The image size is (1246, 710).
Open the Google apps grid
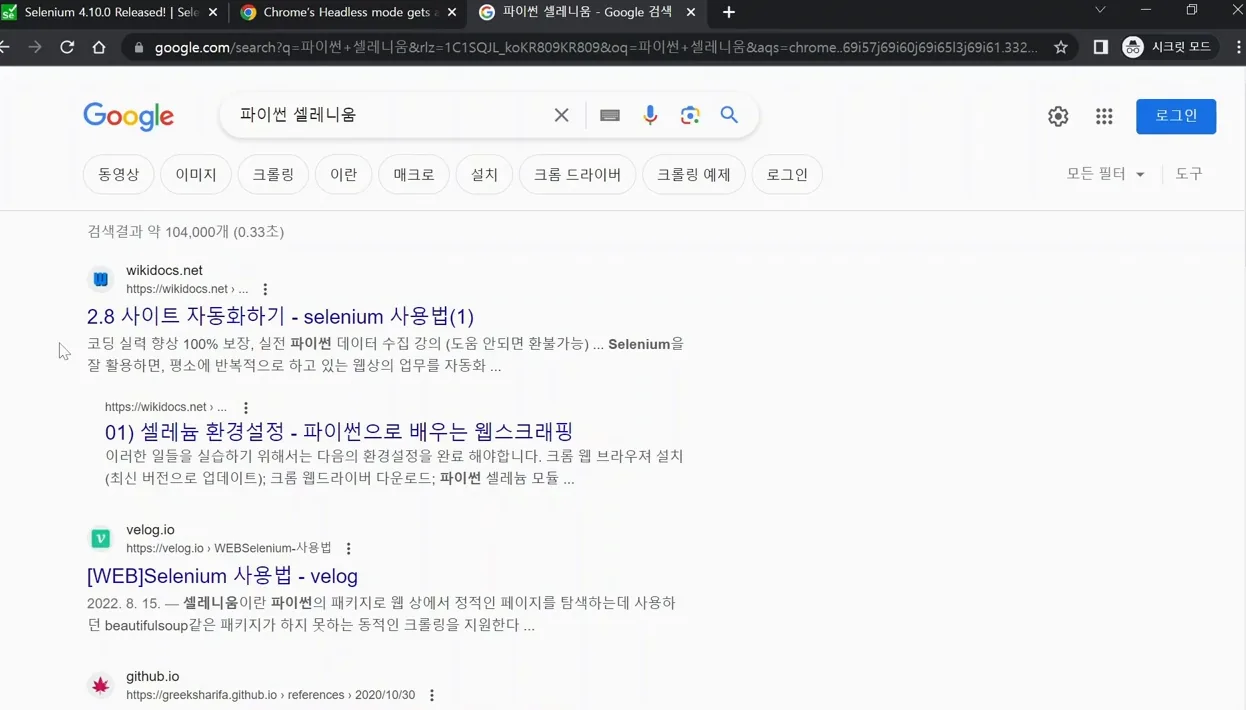tap(1104, 116)
